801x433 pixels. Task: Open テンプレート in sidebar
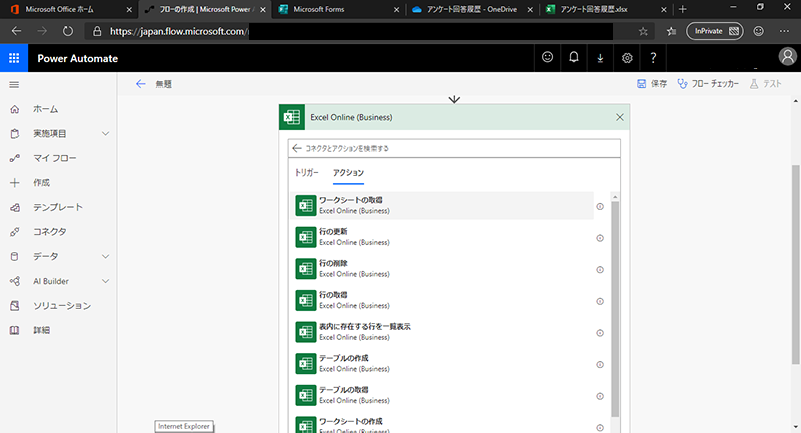click(58, 207)
